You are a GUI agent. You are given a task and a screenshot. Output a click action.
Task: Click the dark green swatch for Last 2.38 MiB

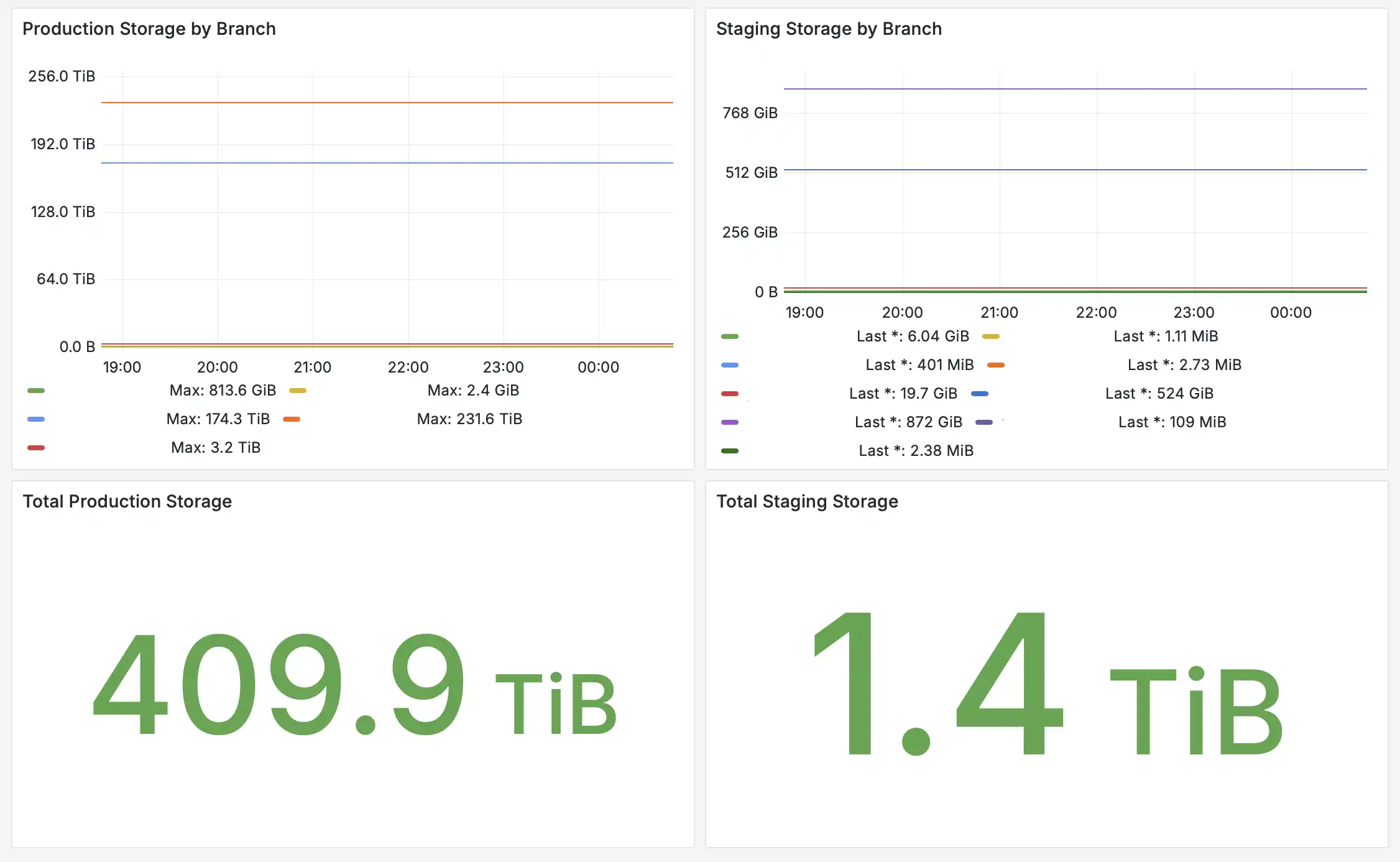[x=730, y=451]
